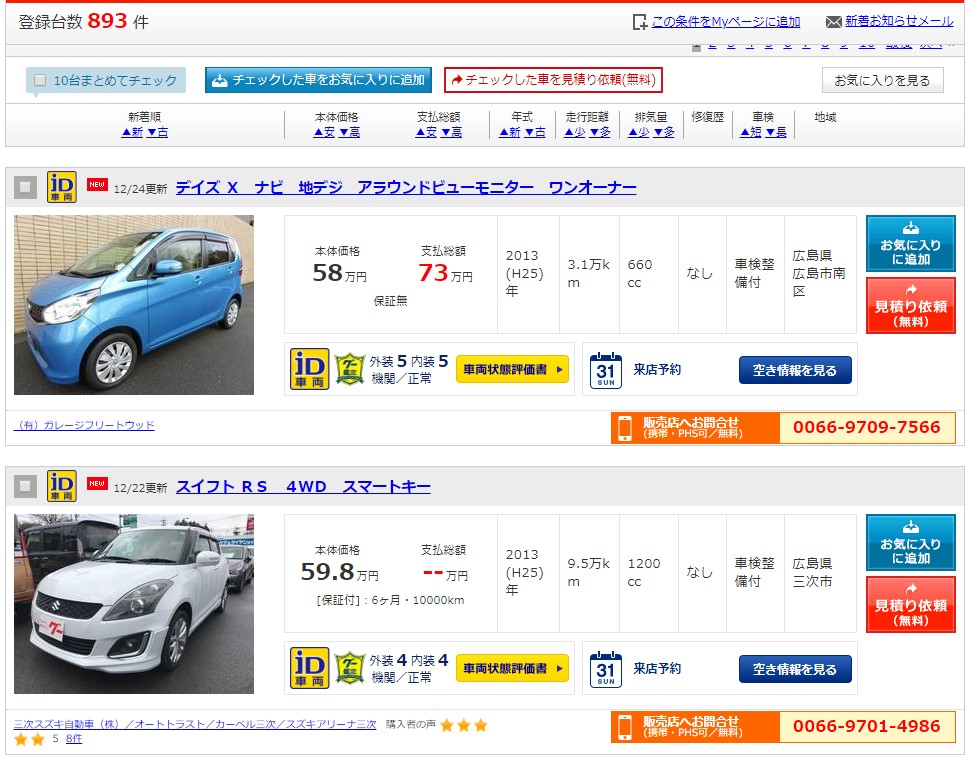Click the Goo鑑定 green badge for スイフト RS

(349, 668)
